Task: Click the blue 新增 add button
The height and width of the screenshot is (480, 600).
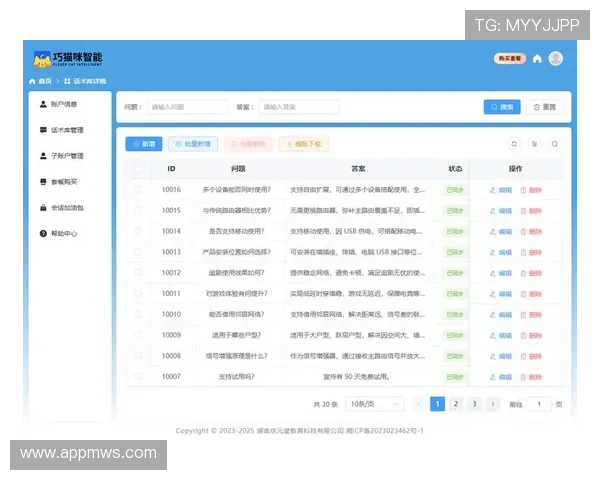Action: [144, 144]
